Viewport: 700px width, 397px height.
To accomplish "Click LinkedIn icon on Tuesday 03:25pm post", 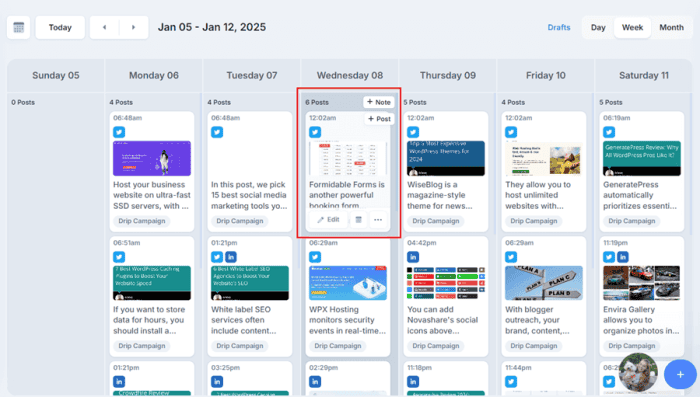I will (x=217, y=382).
